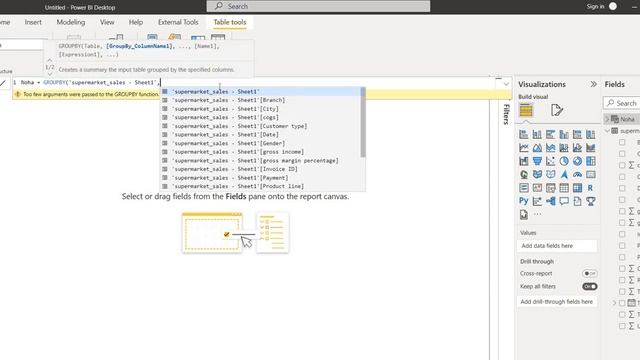Viewport: 640px width, 360px height.
Task: Choose the [Payment] column suggestion
Action: click(x=260, y=178)
